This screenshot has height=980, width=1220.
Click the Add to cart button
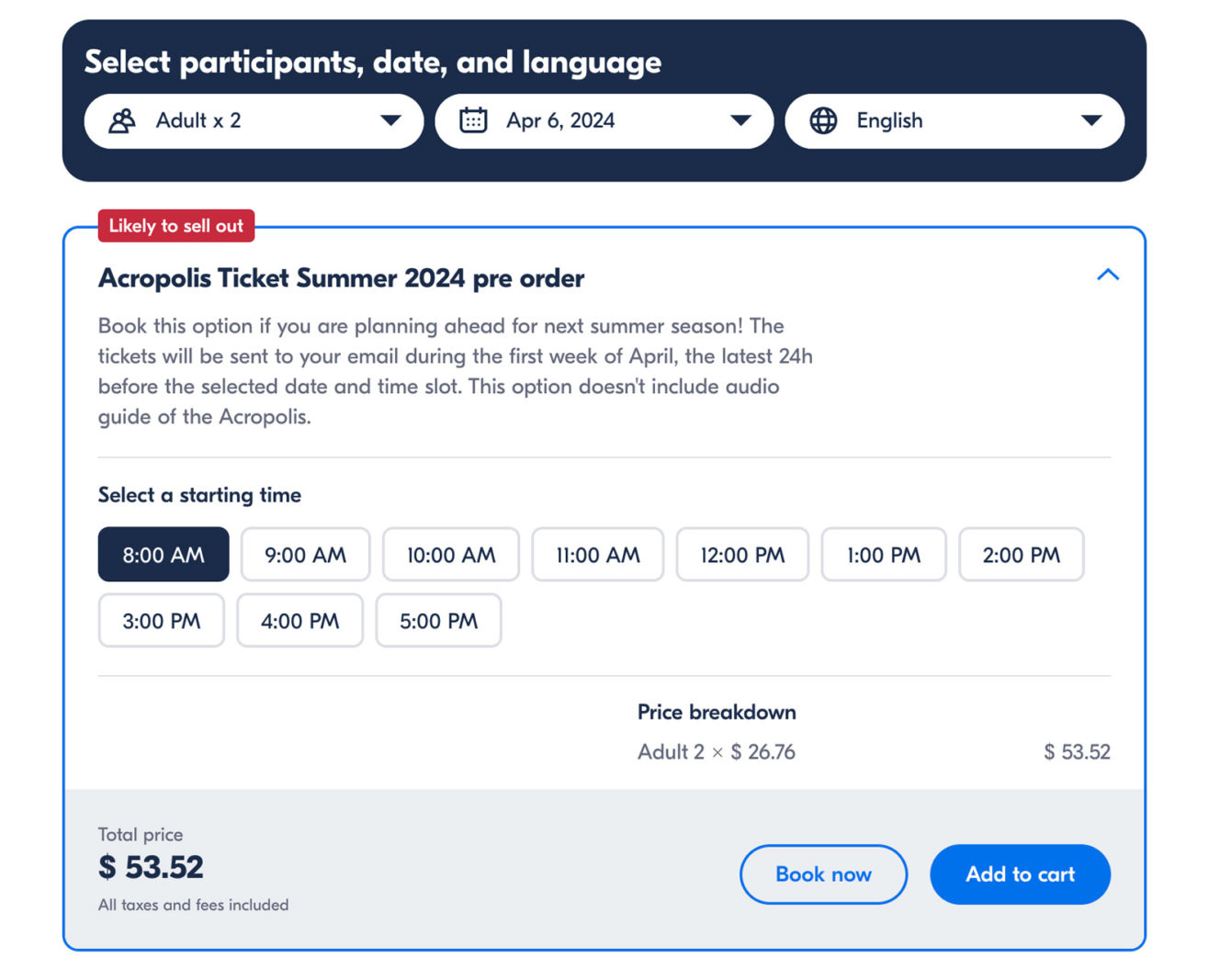[1020, 874]
